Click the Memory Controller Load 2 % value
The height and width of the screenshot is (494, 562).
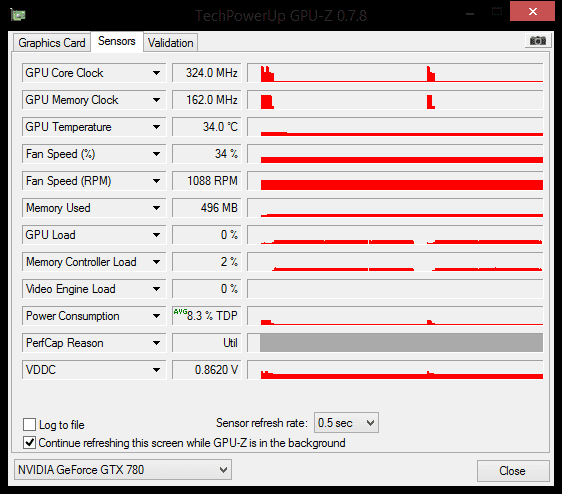207,262
